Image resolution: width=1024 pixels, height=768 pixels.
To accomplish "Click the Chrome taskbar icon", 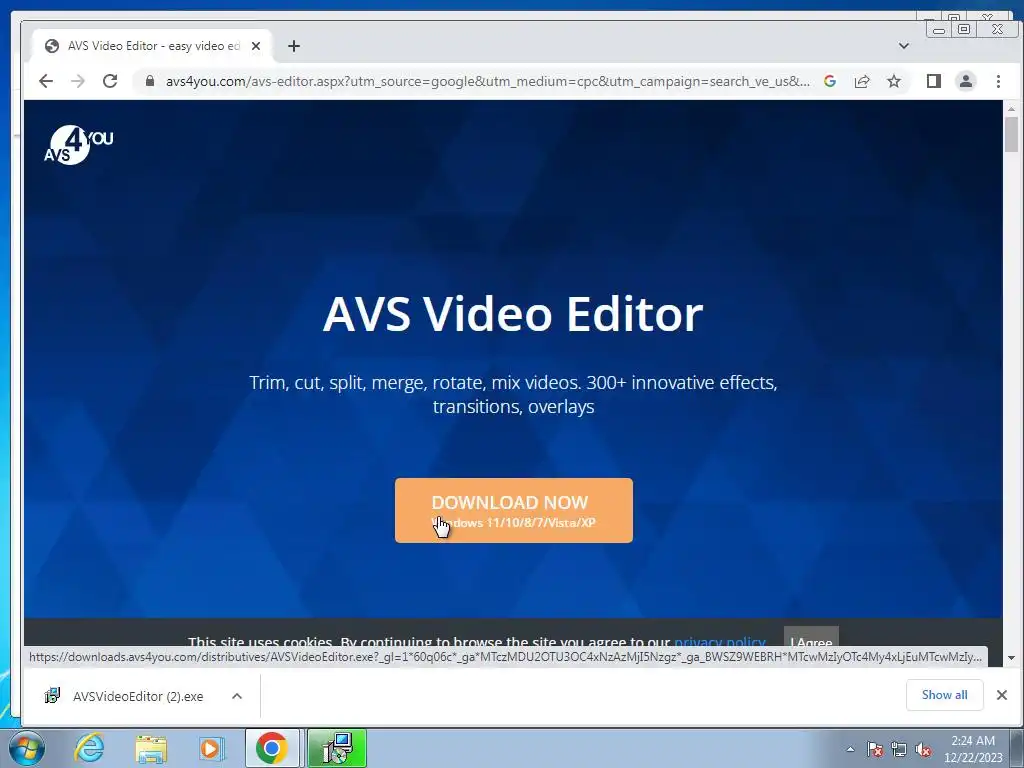I will [272, 748].
